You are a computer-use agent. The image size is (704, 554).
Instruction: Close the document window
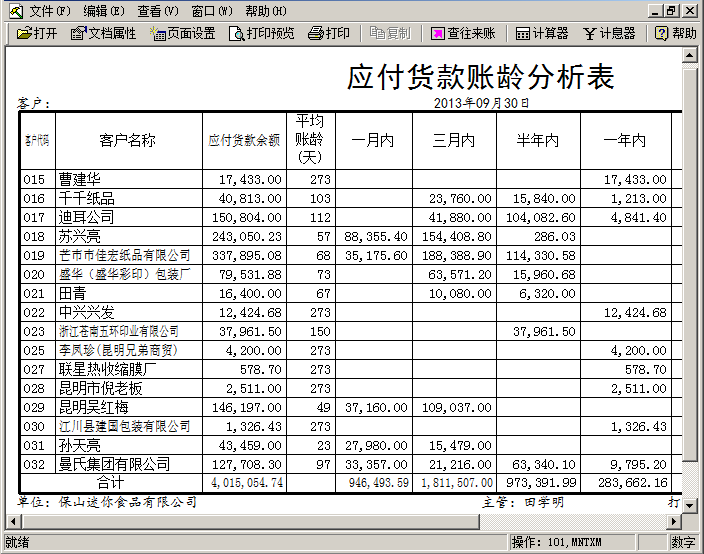tap(690, 11)
